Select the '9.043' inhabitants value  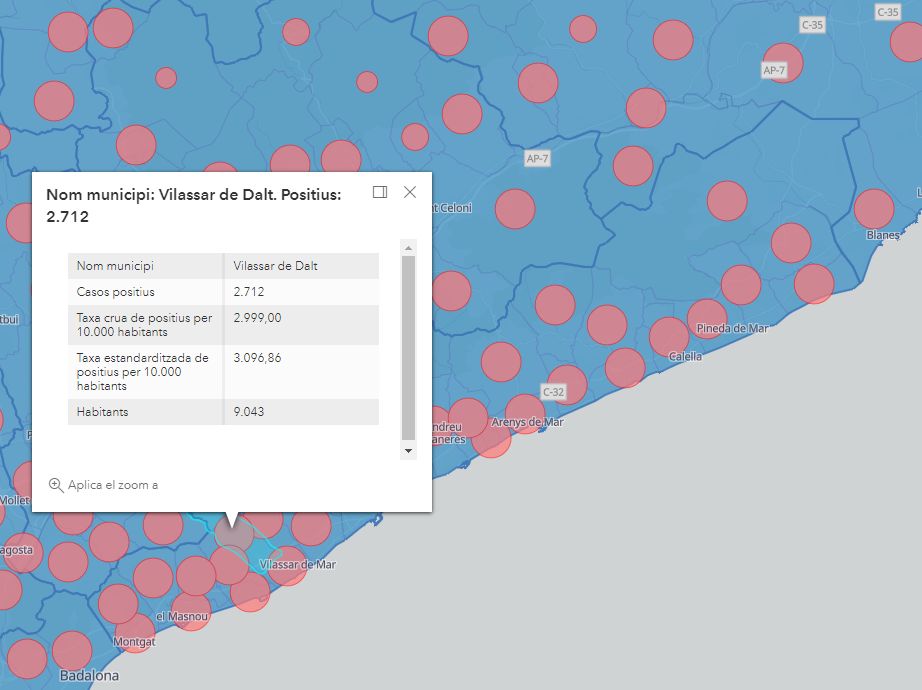pyautogui.click(x=302, y=412)
